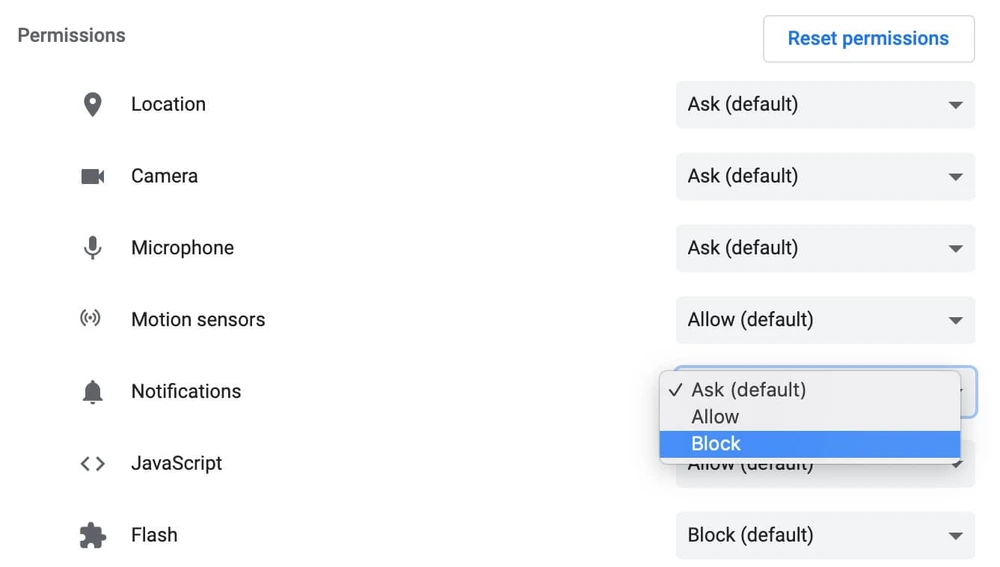Image resolution: width=1000 pixels, height=567 pixels.
Task: Click the Microphone icon
Action: [x=92, y=248]
